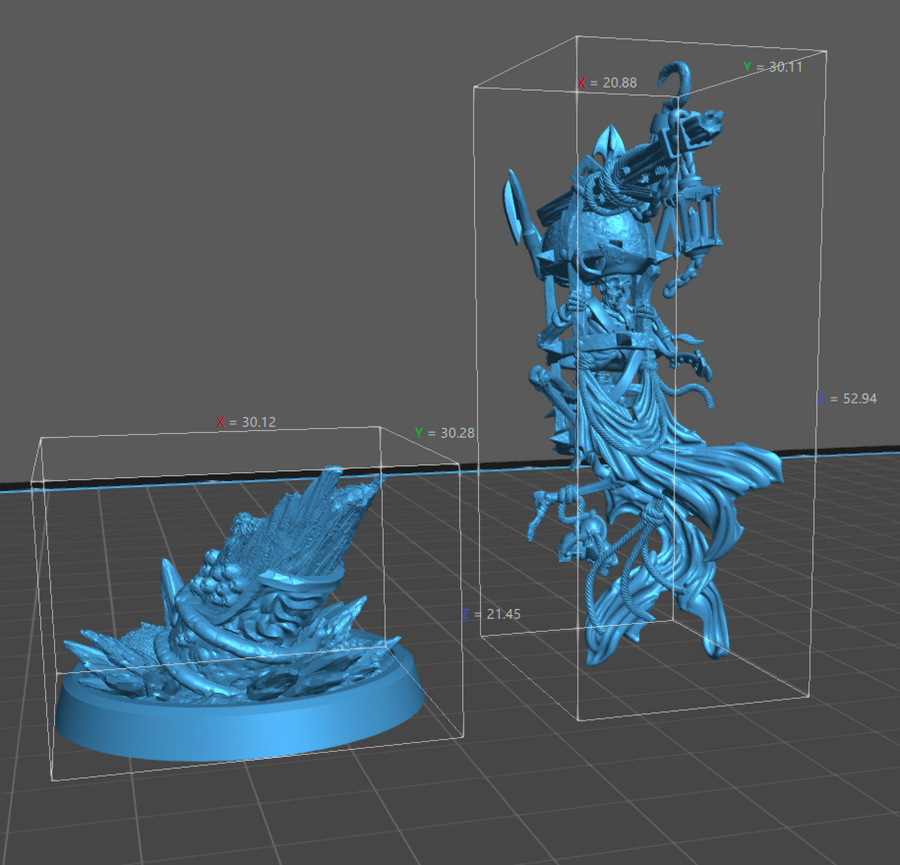Click the build plate grid floor between models
The height and width of the screenshot is (865, 900).
point(470,780)
